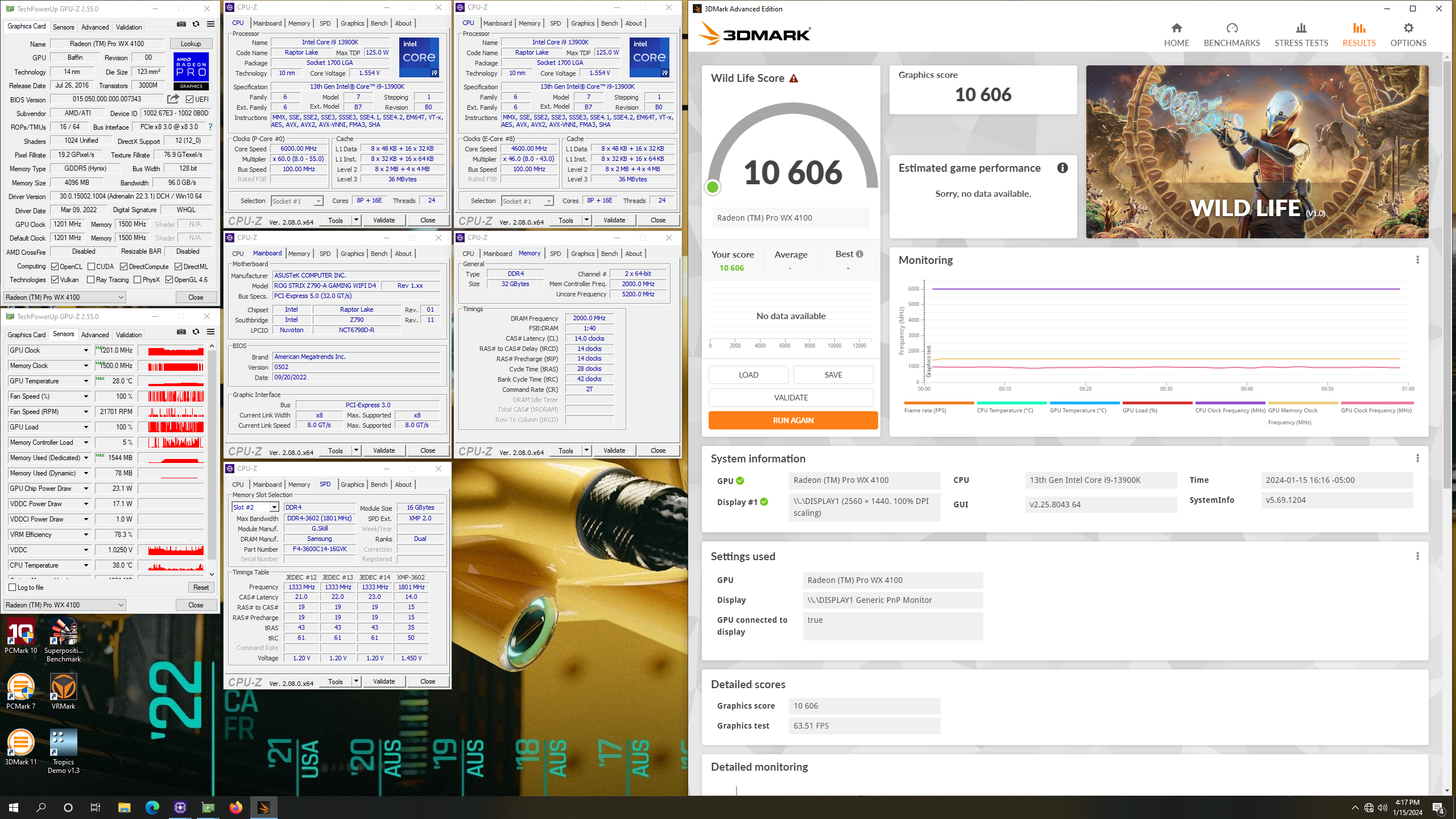Open GPU selector dropdown in Sensors window
Image resolution: width=1456 pixels, height=819 pixels.
tap(65, 605)
